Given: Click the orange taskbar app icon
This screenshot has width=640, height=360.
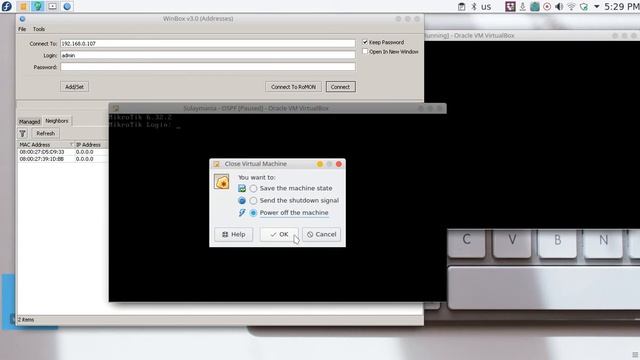Looking at the screenshot, I should click(x=23, y=7).
